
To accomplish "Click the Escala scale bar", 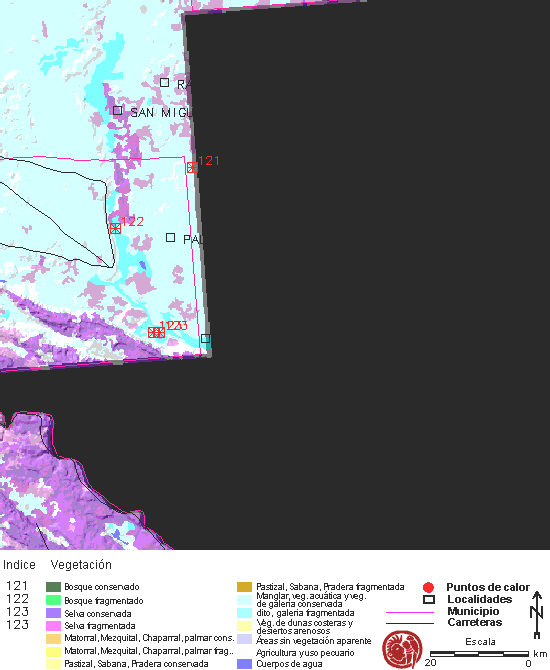I will 479,654.
